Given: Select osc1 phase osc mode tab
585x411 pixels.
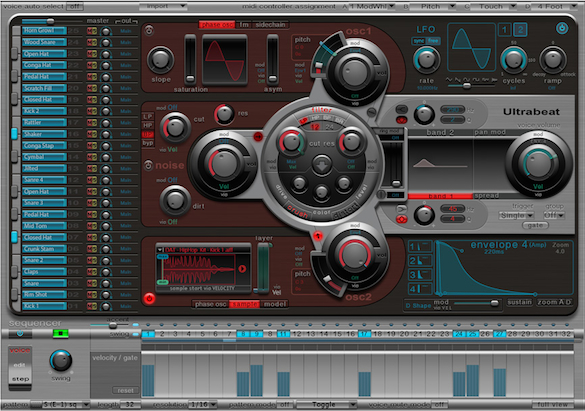Looking at the screenshot, I should point(217,25).
